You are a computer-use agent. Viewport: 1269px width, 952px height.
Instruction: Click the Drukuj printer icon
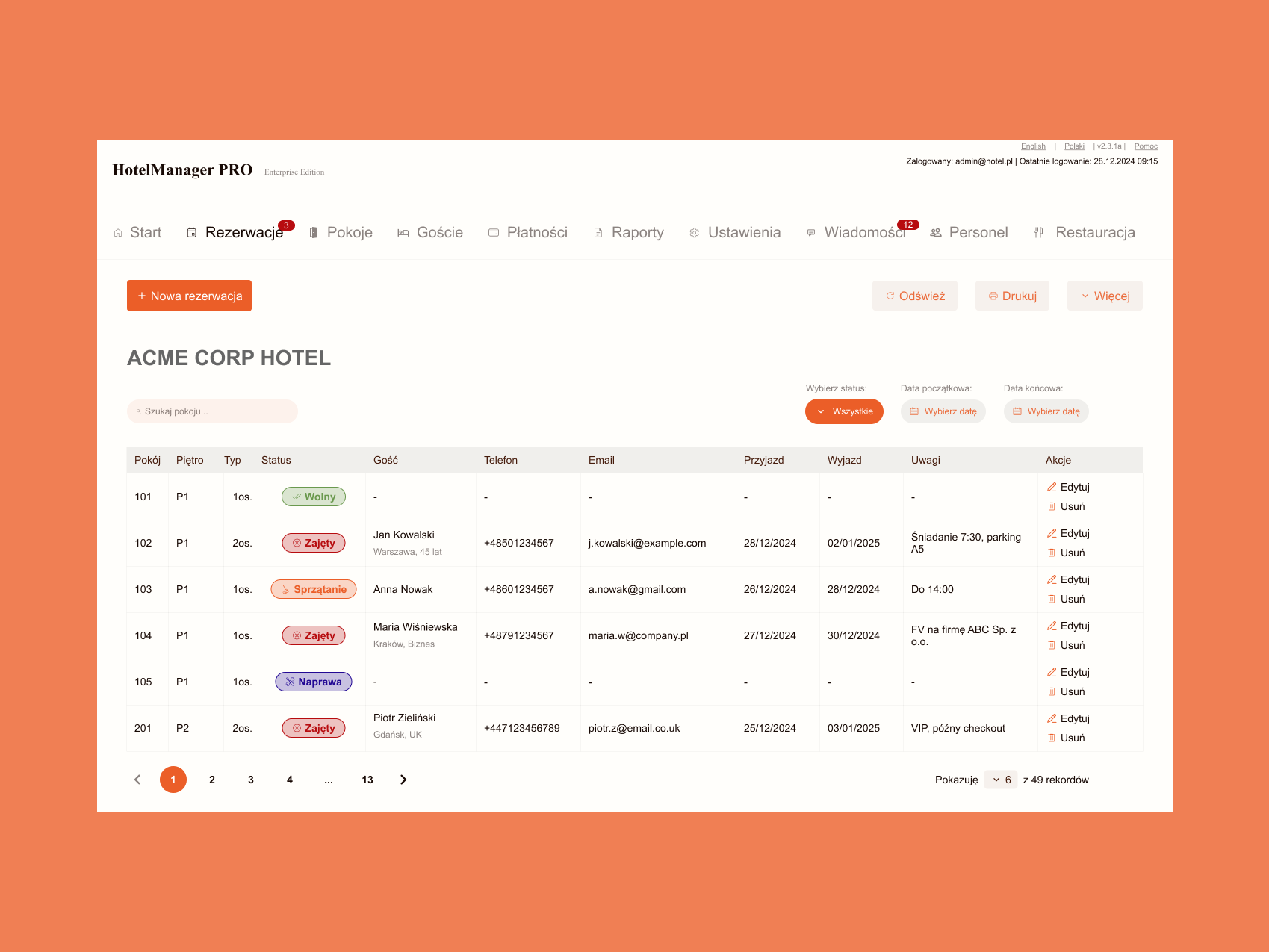pos(993,296)
